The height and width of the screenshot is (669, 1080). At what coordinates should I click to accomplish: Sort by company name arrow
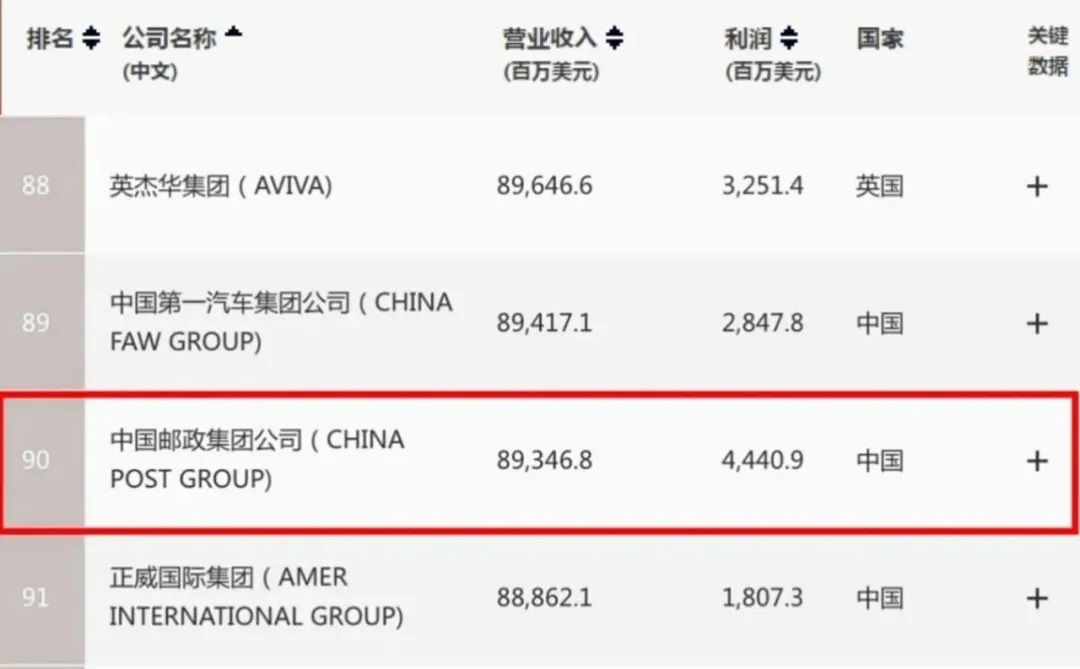coord(233,35)
